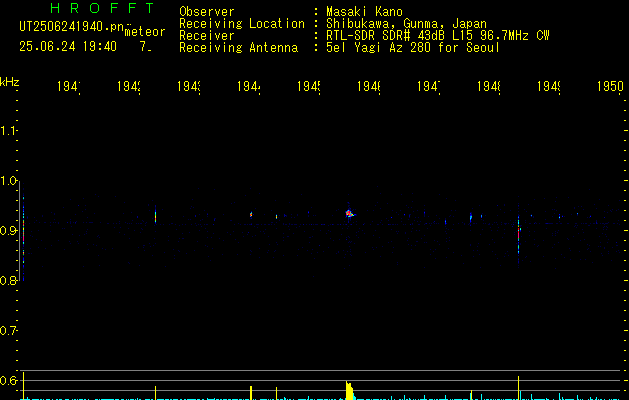Click the 0.6 frequency axis label
The height and width of the screenshot is (400, 629).
tap(8, 380)
